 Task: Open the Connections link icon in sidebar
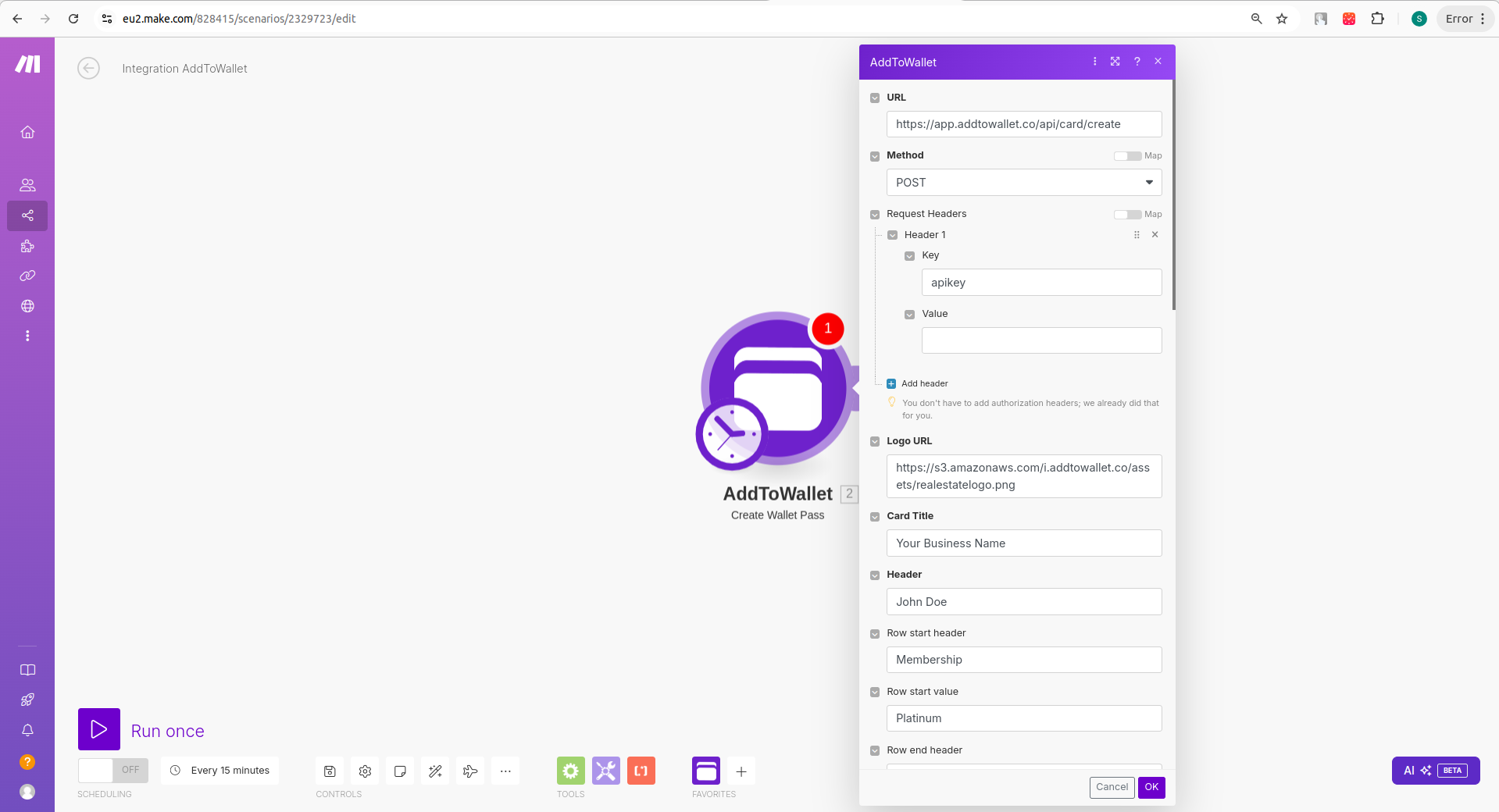[27, 276]
